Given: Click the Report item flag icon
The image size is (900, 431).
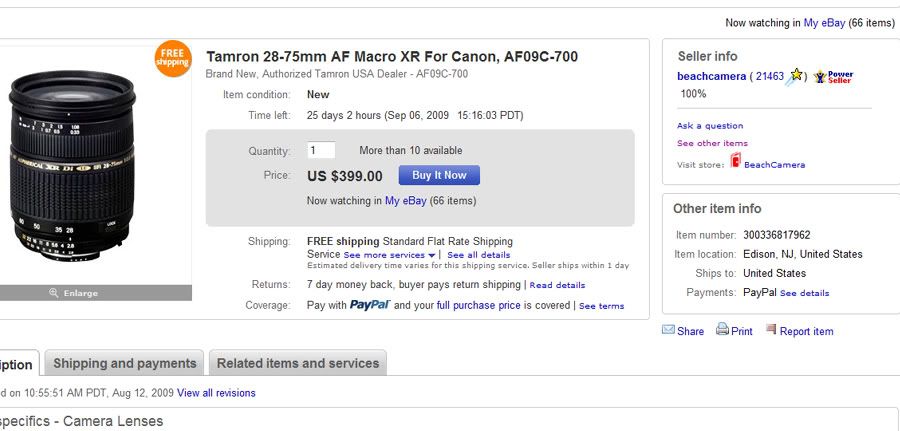Looking at the screenshot, I should point(771,330).
